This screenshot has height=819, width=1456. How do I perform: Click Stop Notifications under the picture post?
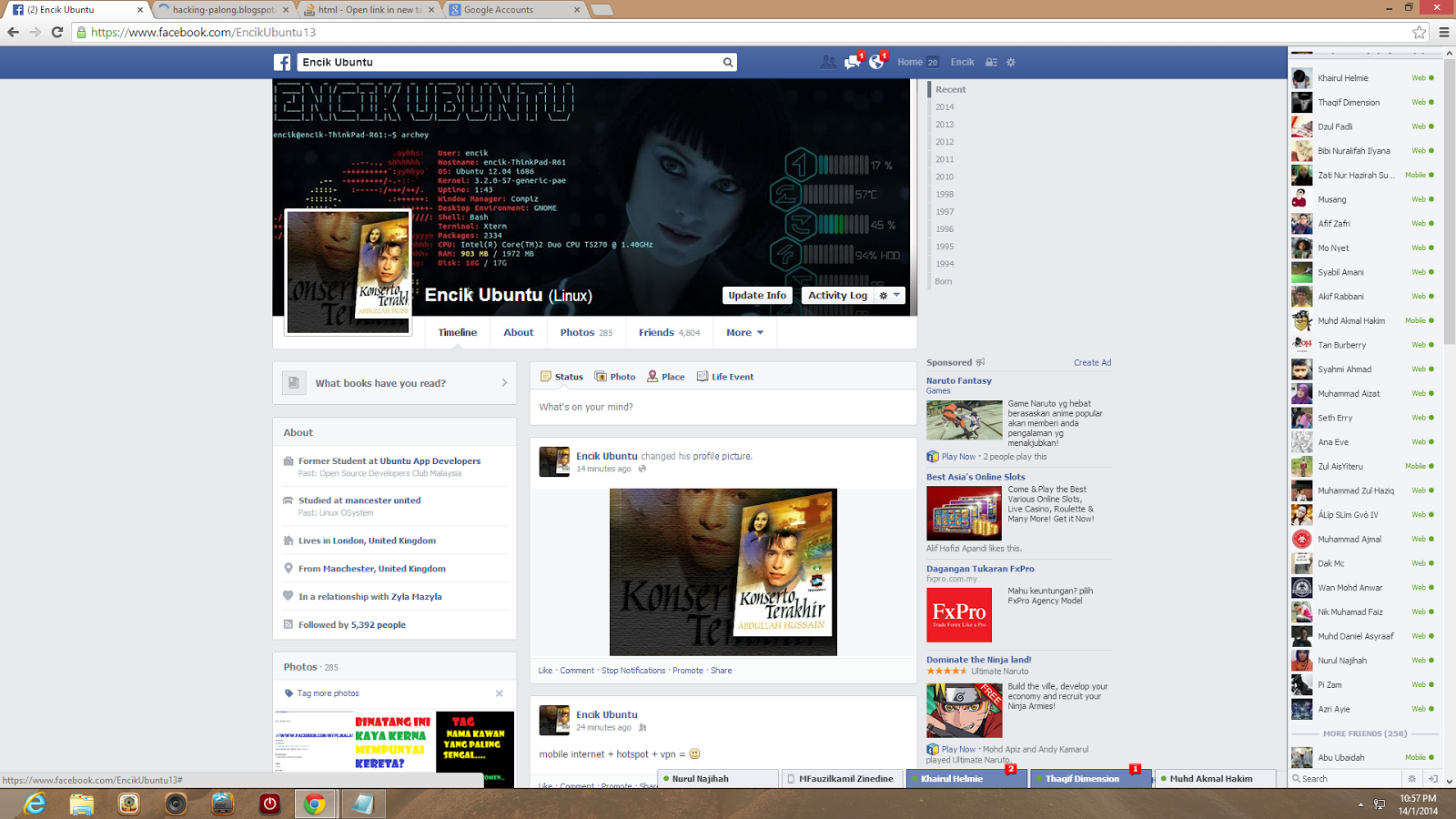633,671
